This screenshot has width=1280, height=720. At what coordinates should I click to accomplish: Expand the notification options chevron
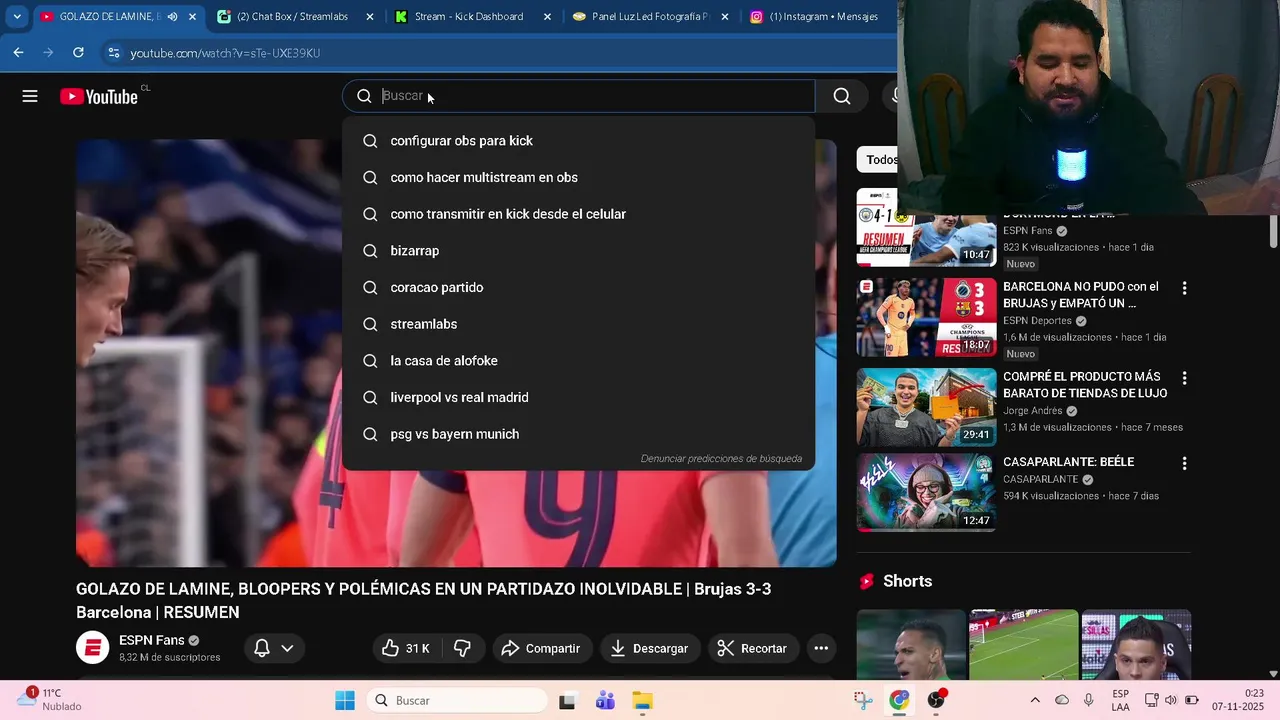287,648
